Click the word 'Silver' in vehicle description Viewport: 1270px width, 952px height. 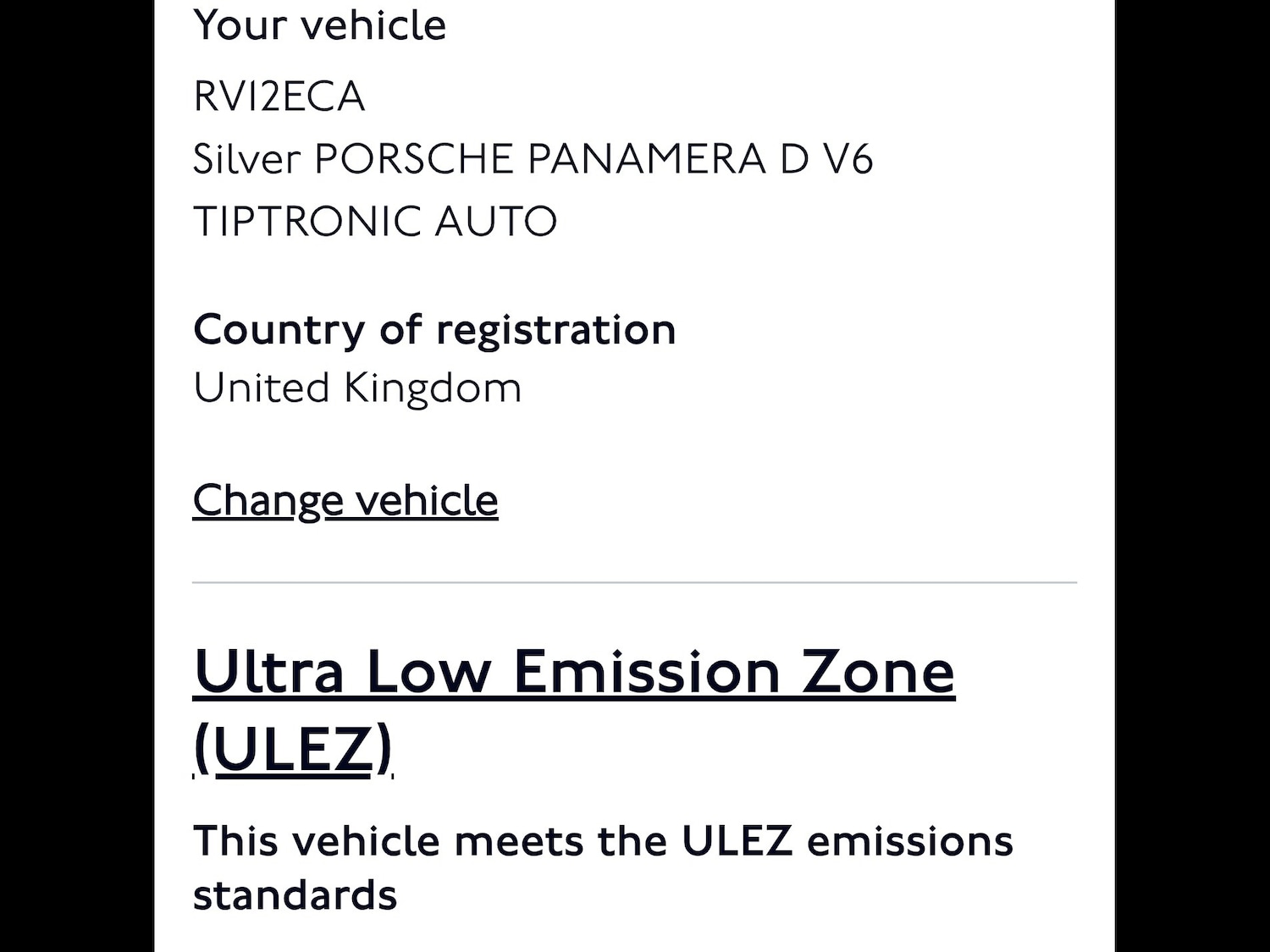246,159
